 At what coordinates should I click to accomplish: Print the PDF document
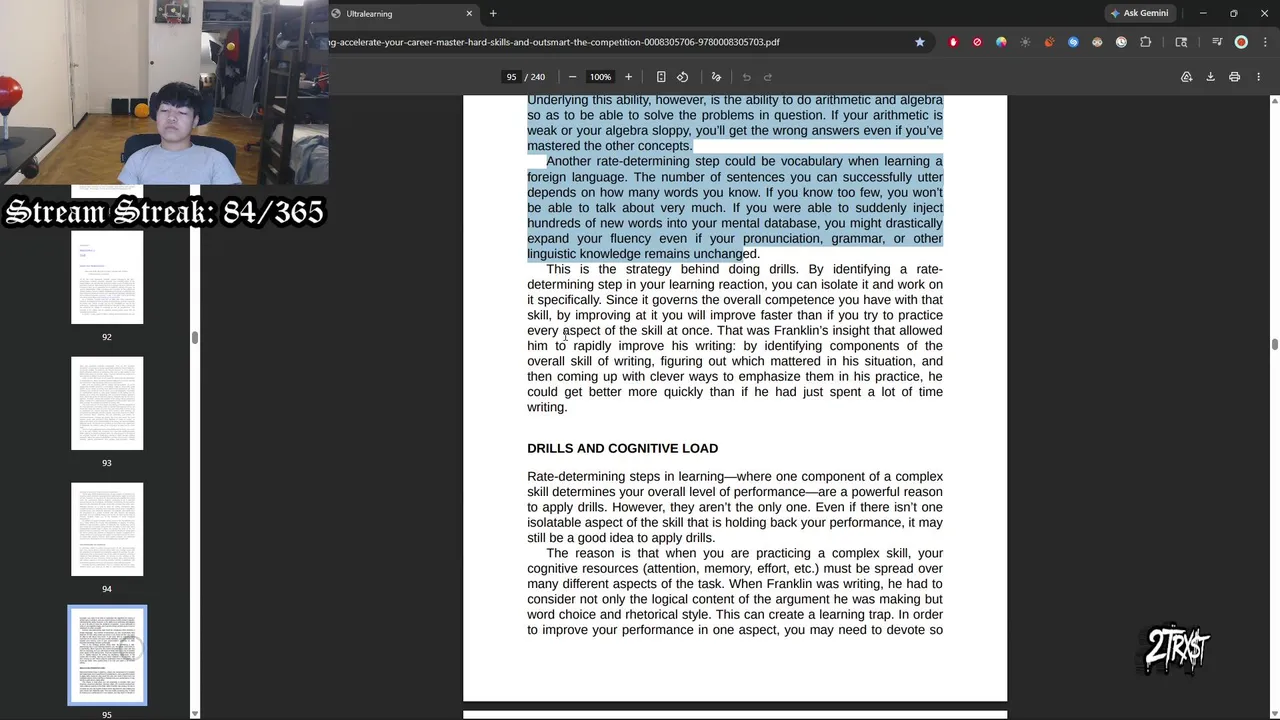(1234, 77)
